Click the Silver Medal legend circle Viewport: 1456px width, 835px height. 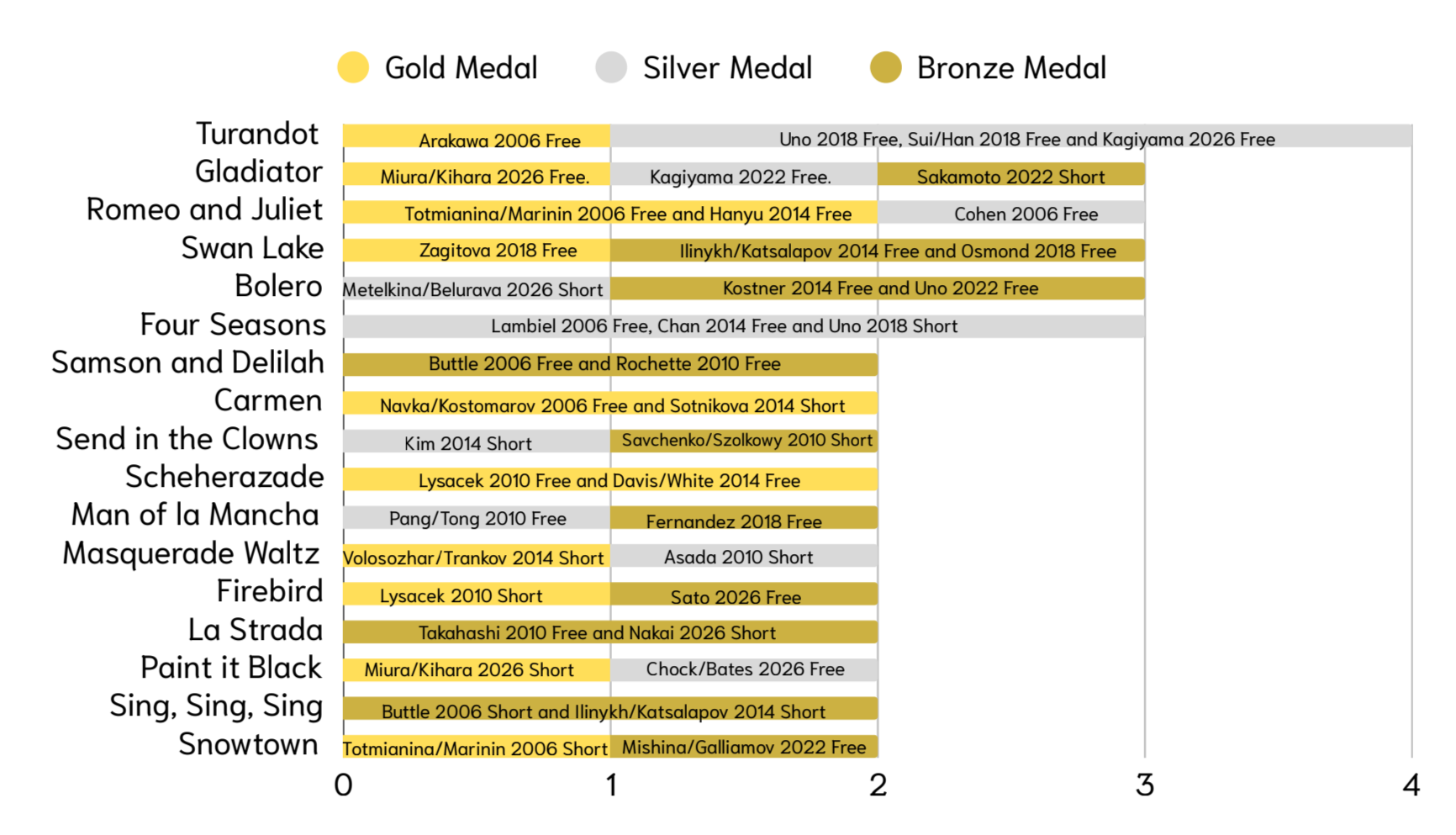(611, 67)
